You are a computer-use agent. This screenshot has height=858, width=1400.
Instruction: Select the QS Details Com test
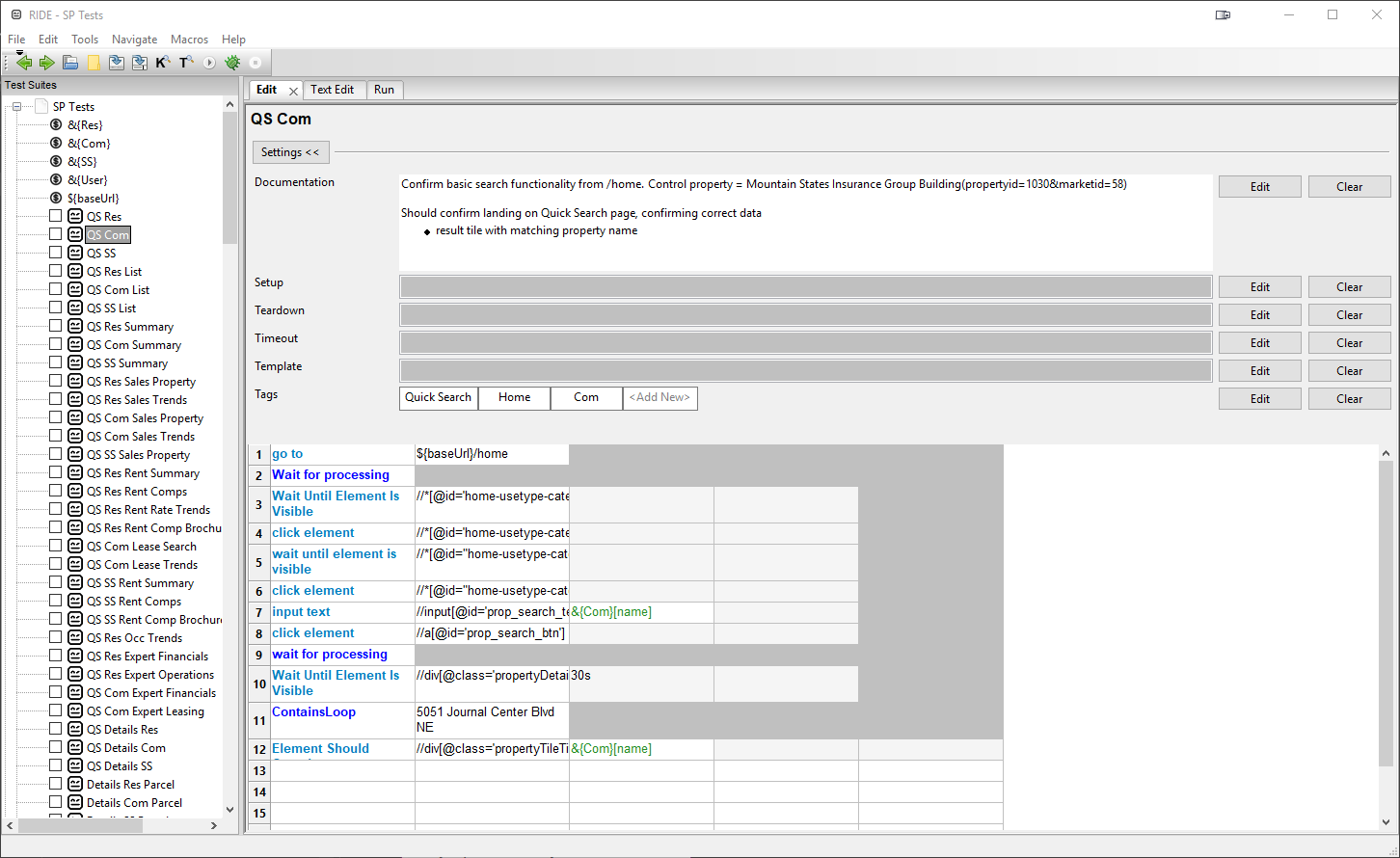click(x=126, y=748)
